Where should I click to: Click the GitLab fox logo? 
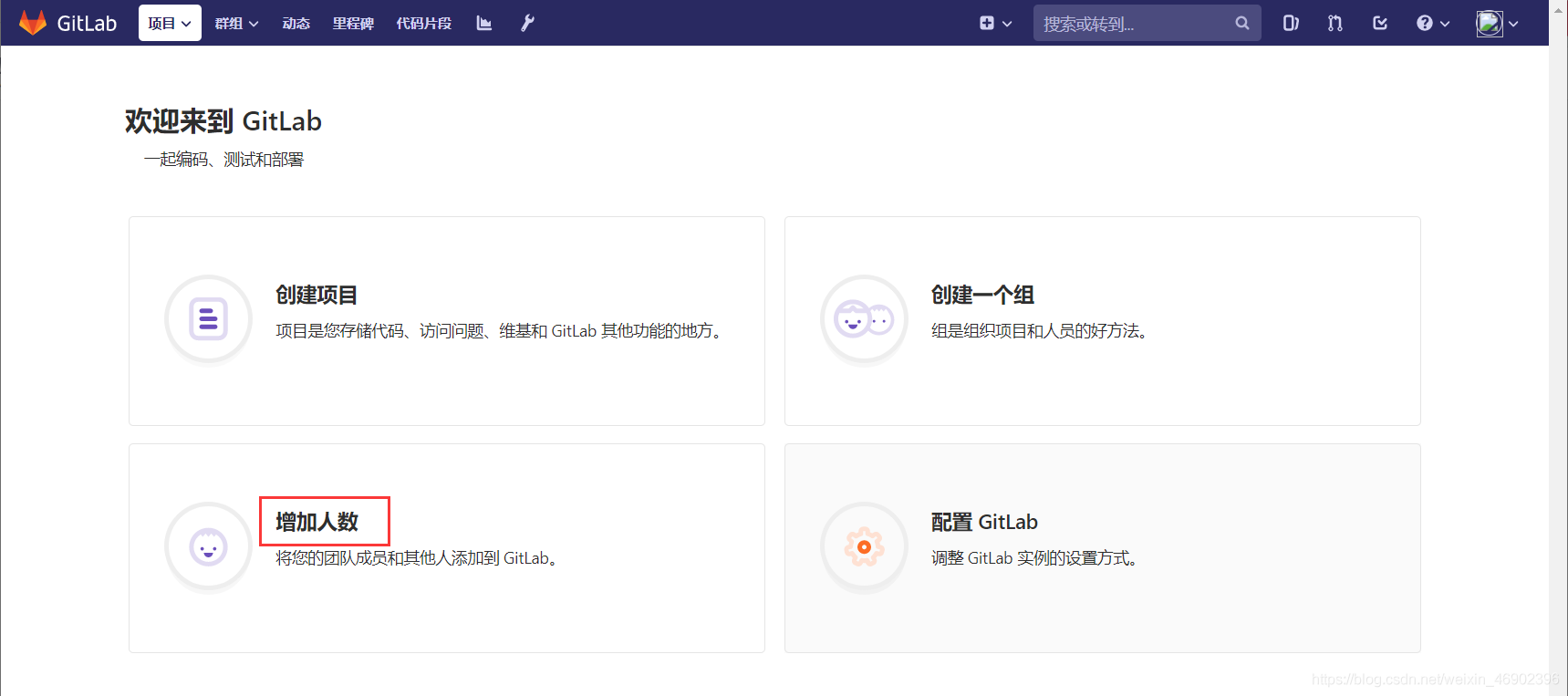coord(33,23)
